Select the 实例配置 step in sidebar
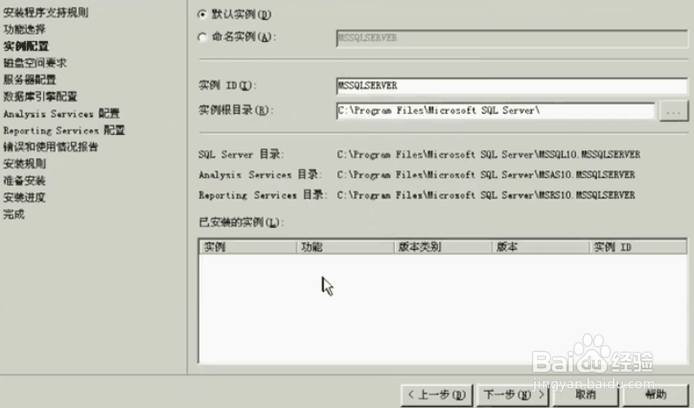Viewport: 694px width, 408px height. point(26,46)
